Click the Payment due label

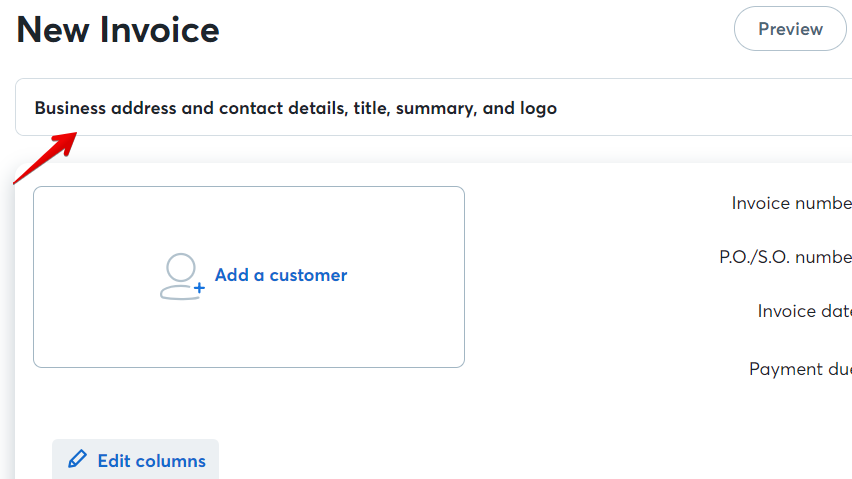click(x=800, y=369)
